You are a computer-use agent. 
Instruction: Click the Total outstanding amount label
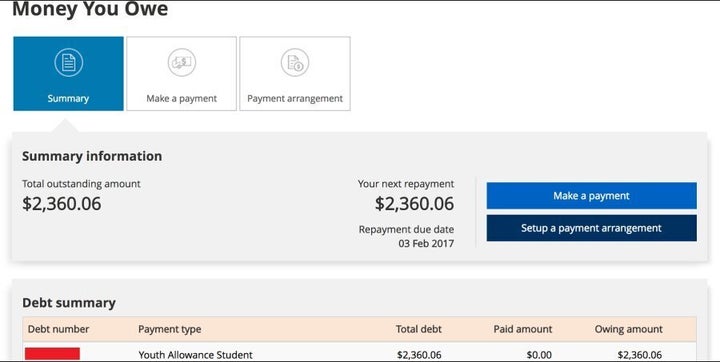[x=81, y=184]
